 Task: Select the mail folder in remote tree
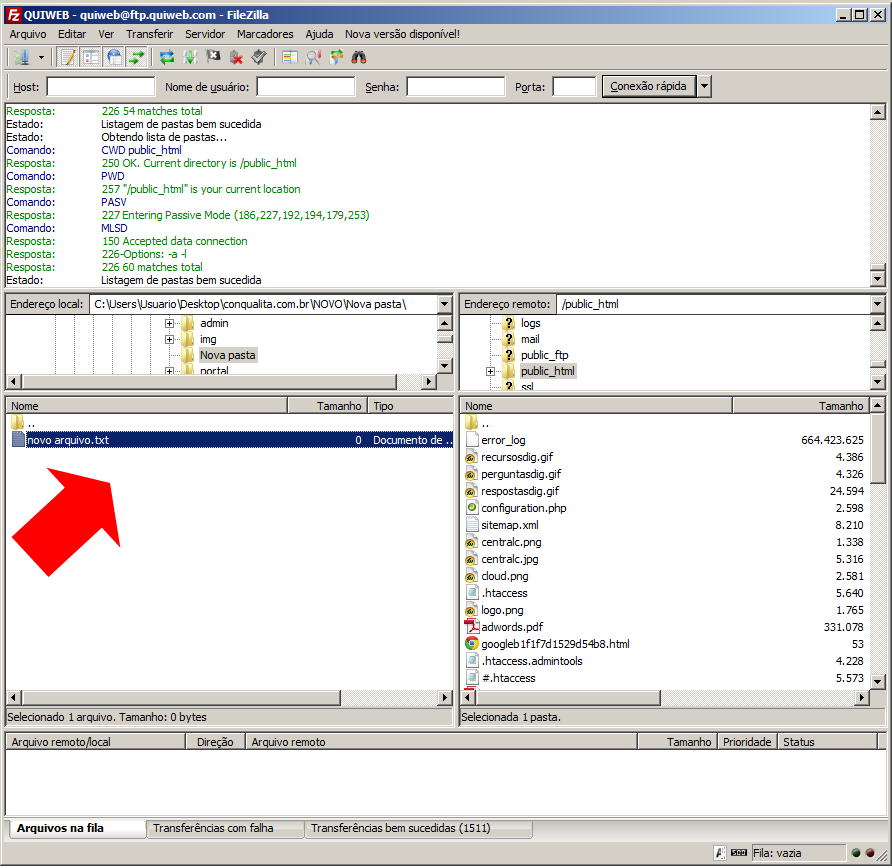coord(530,339)
